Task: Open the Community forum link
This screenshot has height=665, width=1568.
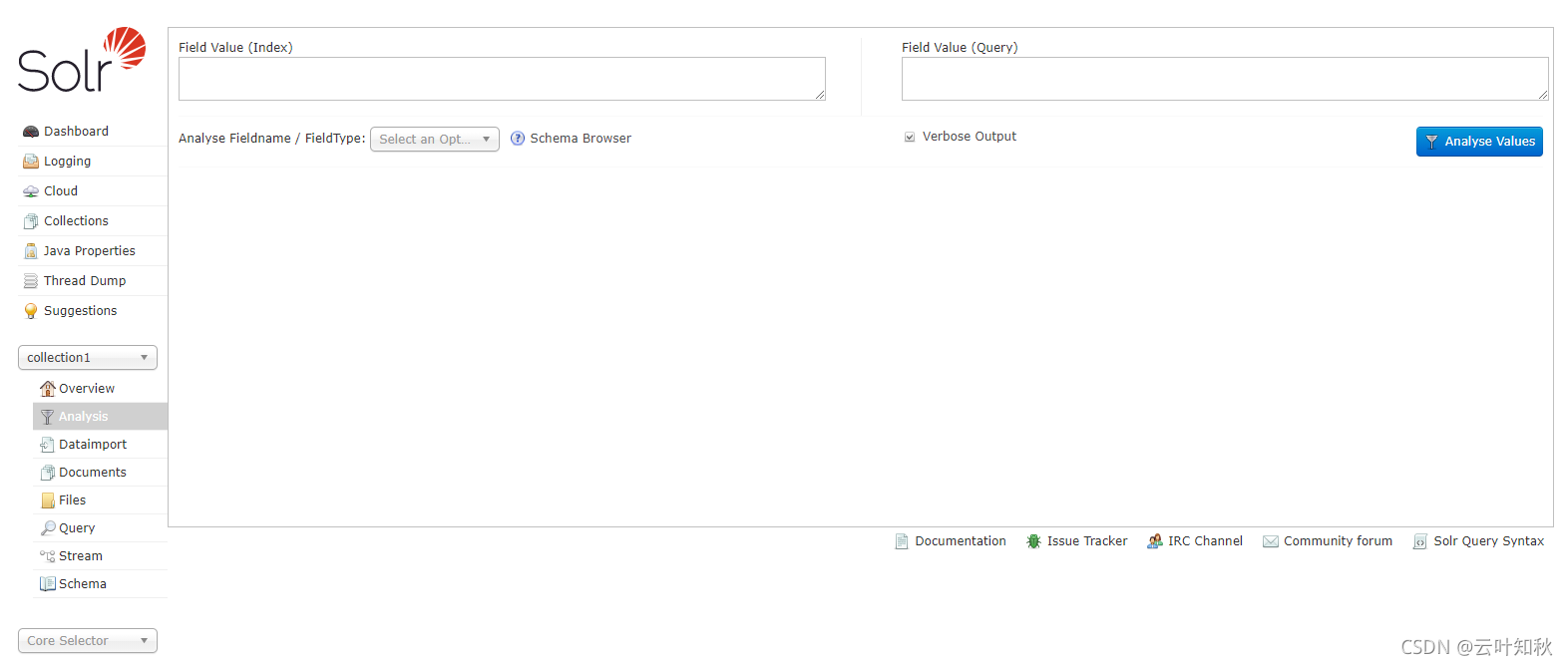Action: coord(1338,541)
